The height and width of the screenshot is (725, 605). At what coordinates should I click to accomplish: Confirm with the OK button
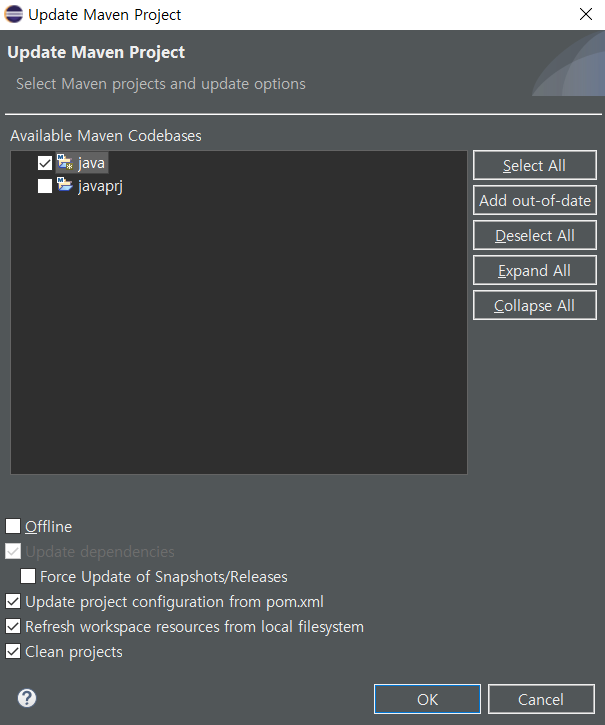pyautogui.click(x=427, y=699)
